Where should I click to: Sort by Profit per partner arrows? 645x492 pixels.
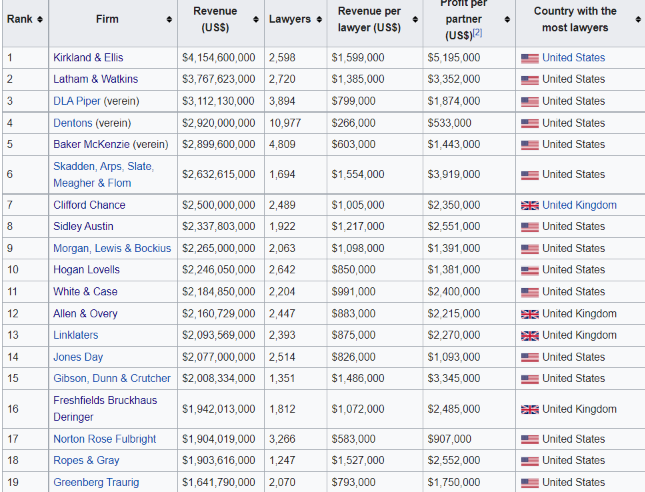(x=507, y=19)
